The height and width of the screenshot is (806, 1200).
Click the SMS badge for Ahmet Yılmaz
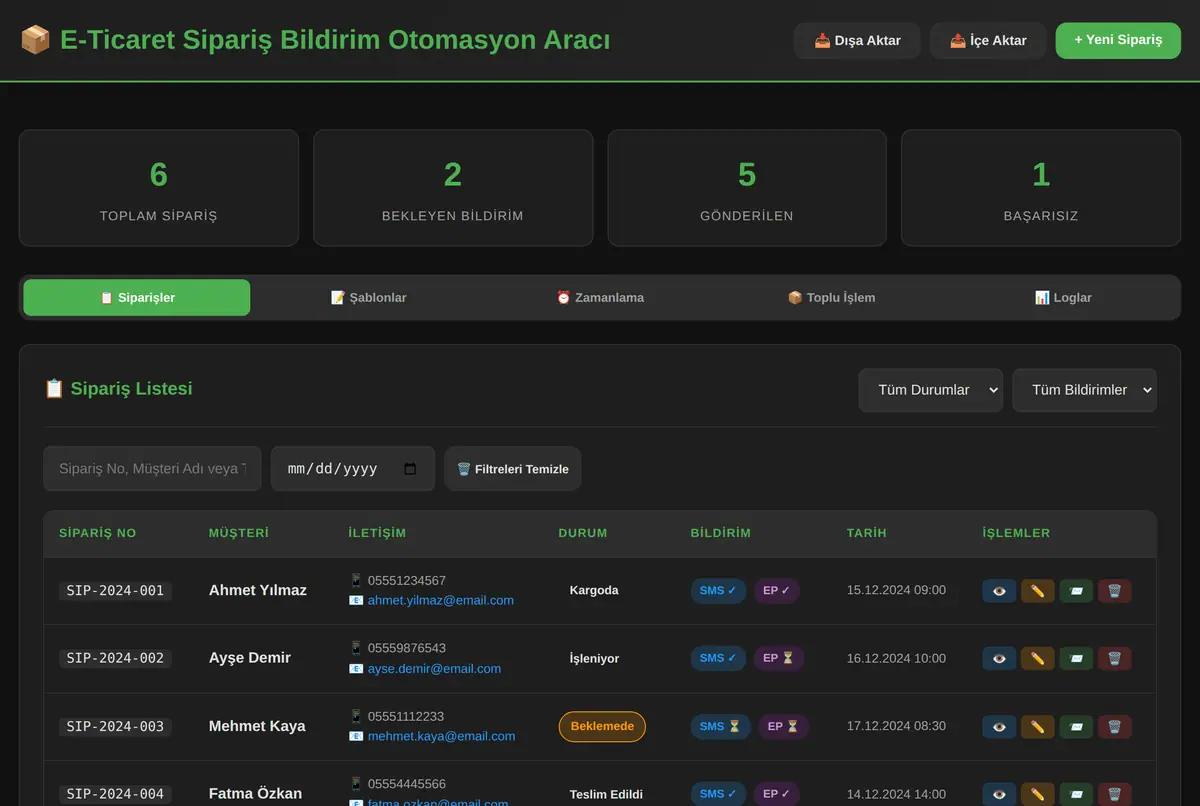(718, 591)
